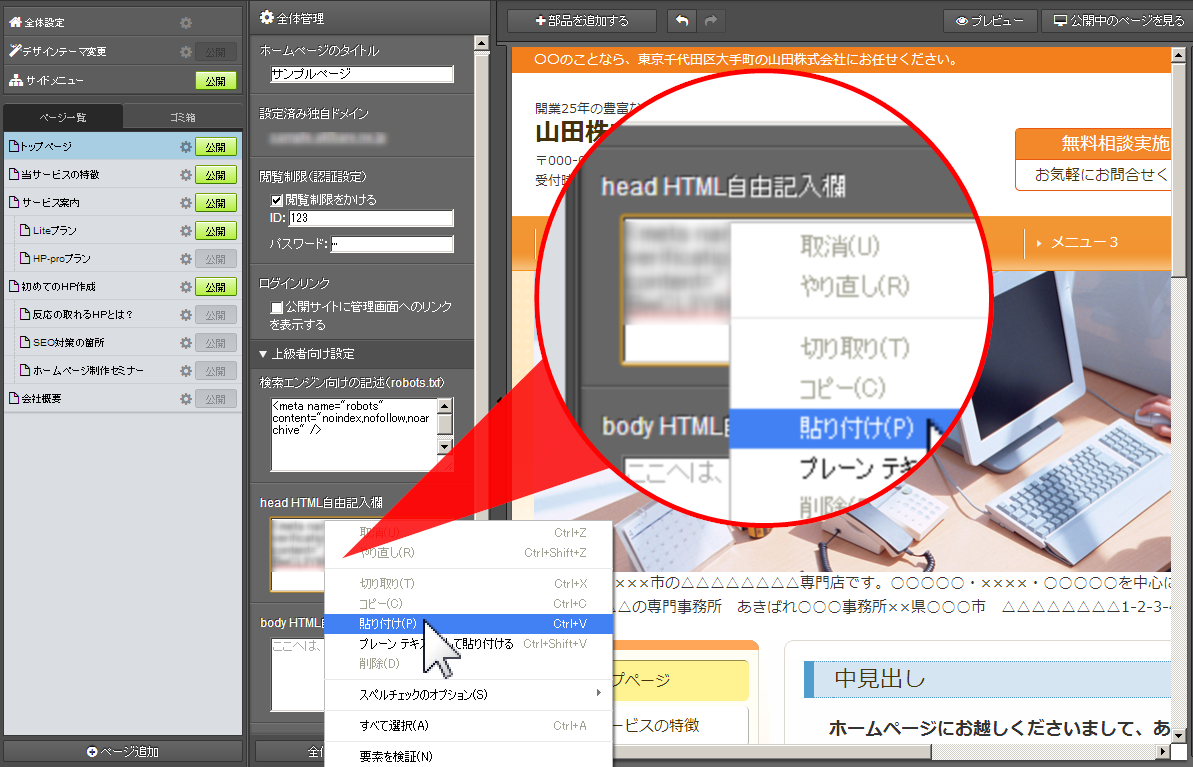Switch to the ゴミ箱 tab
The image size is (1193, 767).
point(183,117)
